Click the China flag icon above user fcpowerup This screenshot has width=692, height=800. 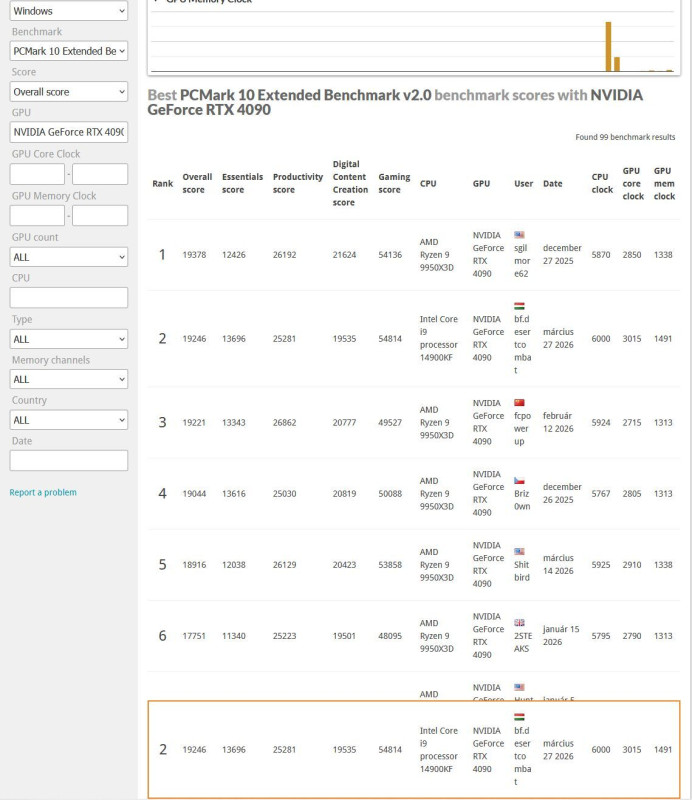(519, 403)
